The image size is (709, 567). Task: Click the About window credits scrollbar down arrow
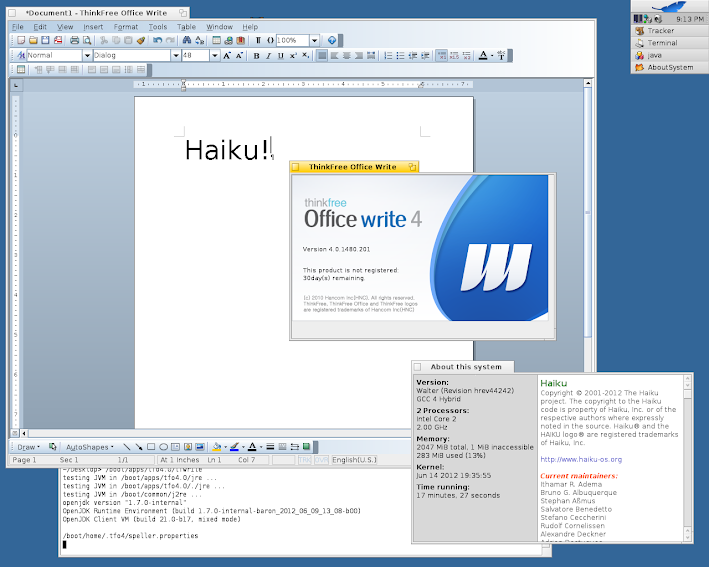688,537
